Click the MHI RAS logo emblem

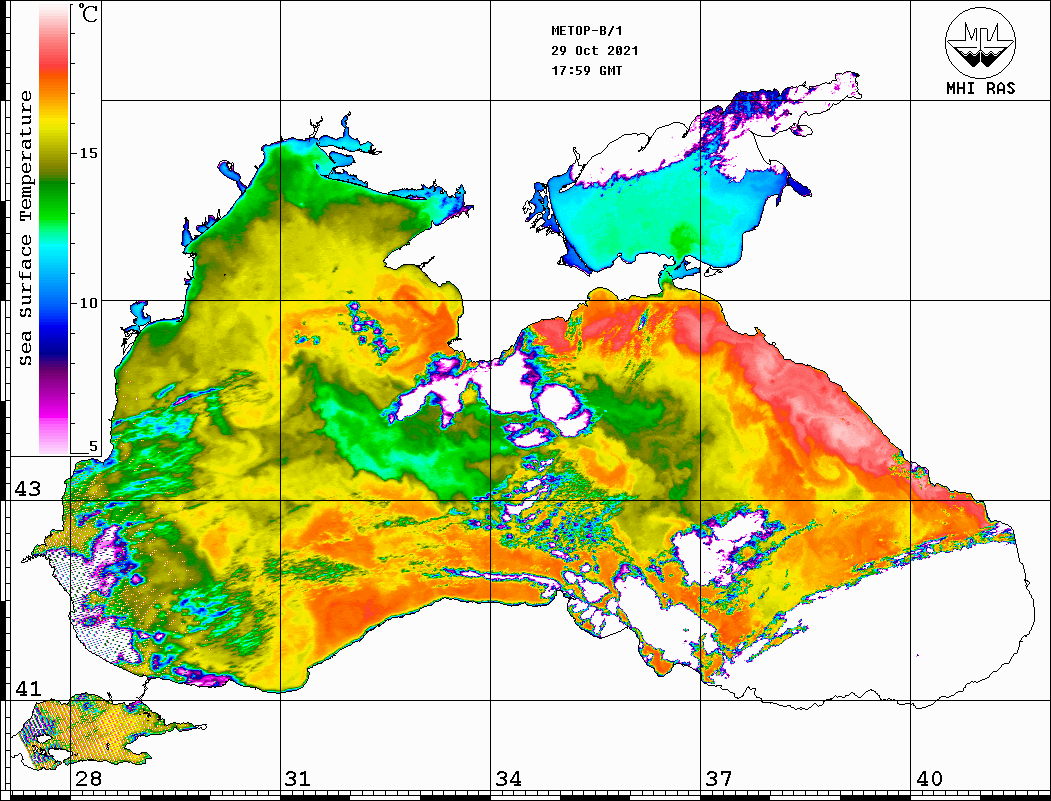[981, 43]
